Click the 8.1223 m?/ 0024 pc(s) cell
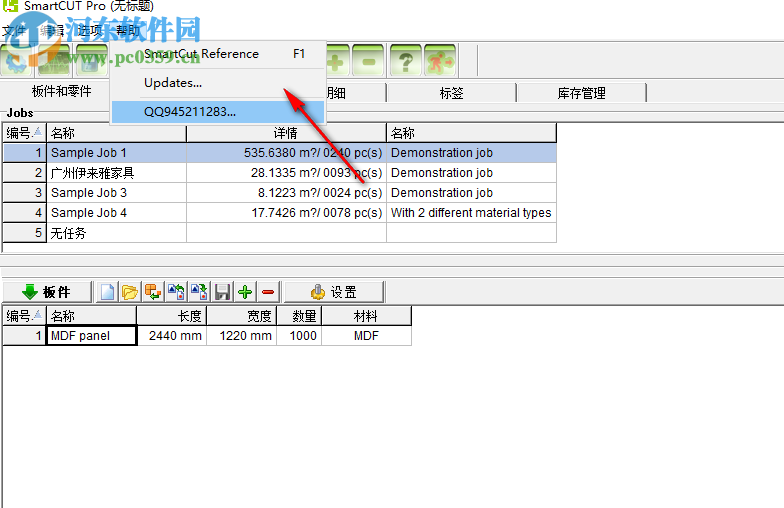 286,193
